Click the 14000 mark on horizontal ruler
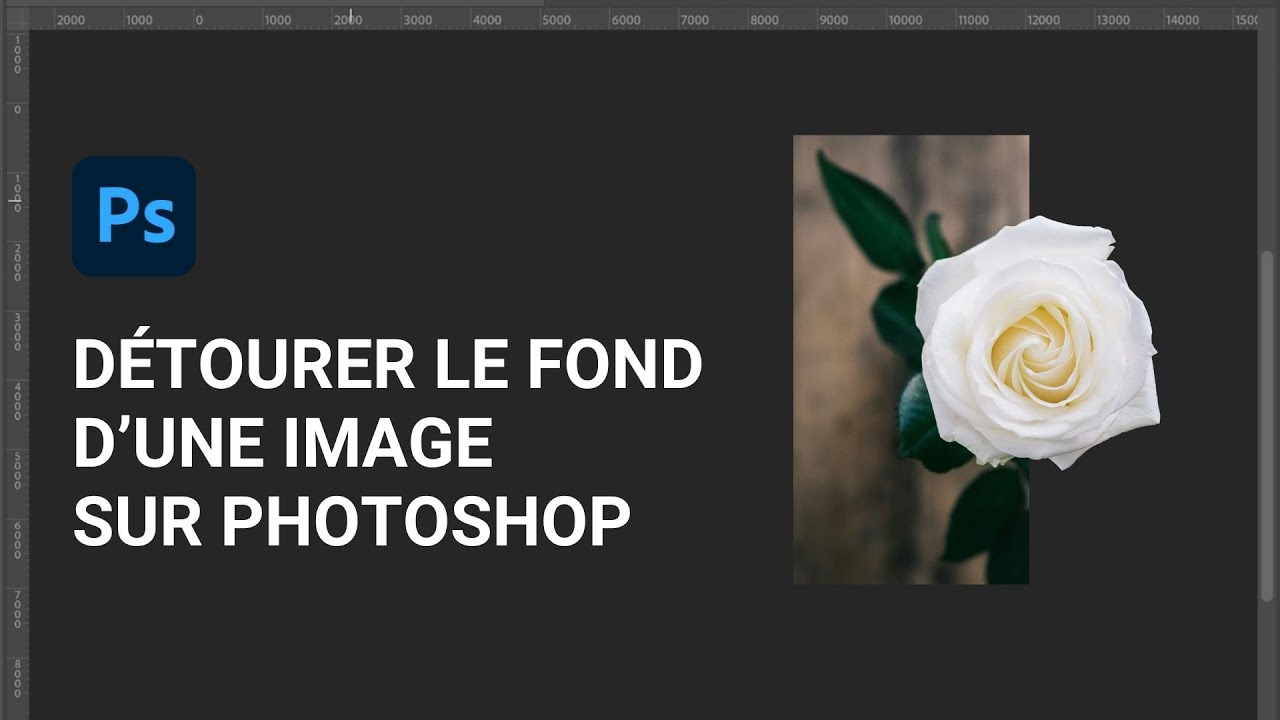The width and height of the screenshot is (1280, 720). 1182,20
